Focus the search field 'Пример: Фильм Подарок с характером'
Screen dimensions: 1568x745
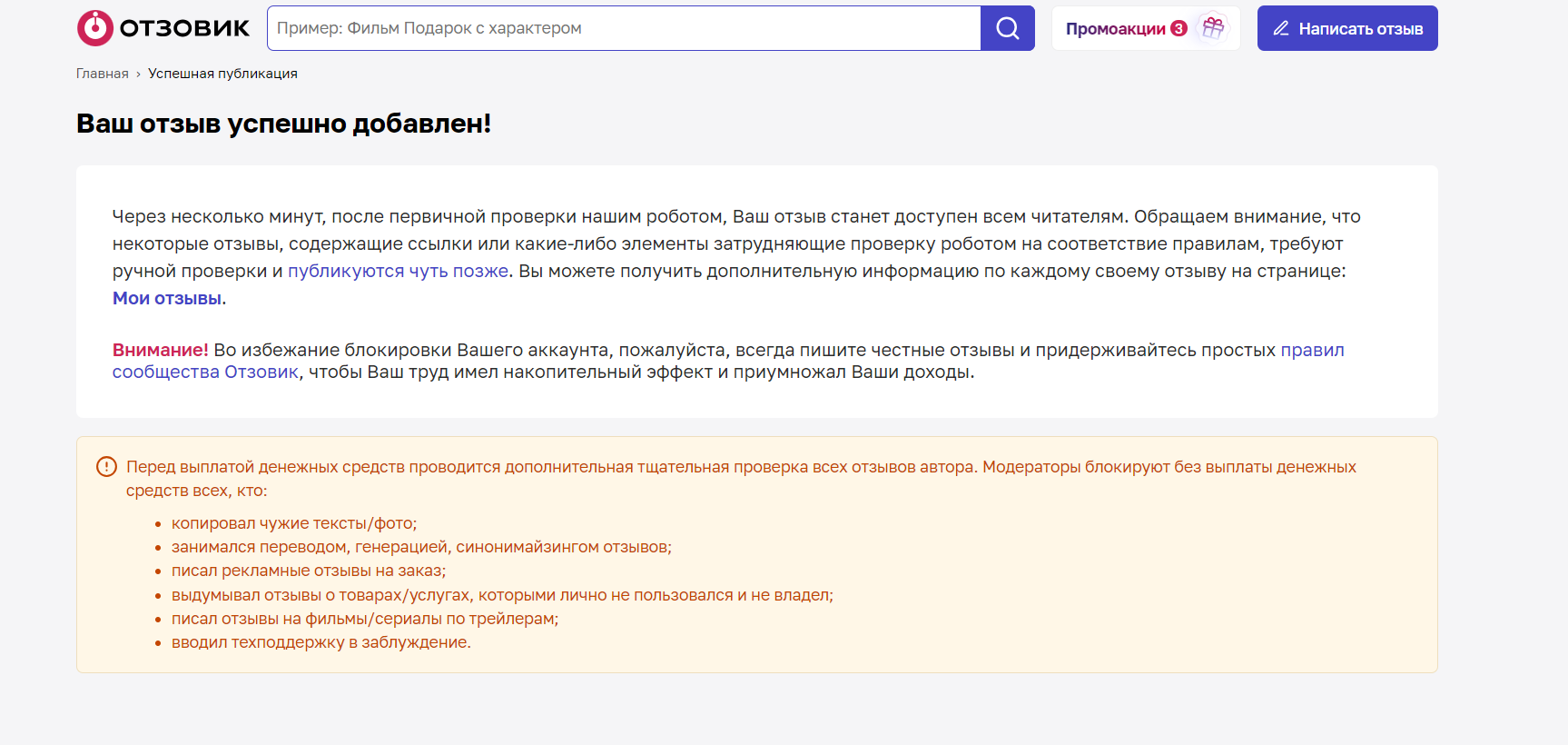click(624, 28)
